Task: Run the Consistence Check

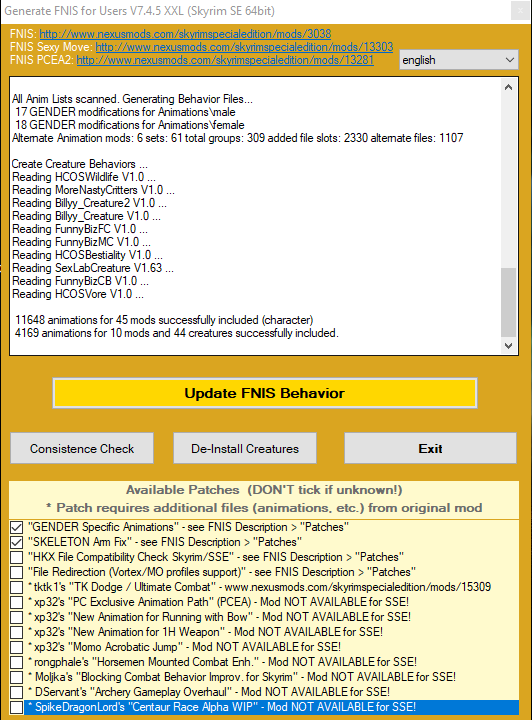Action: coord(82,448)
